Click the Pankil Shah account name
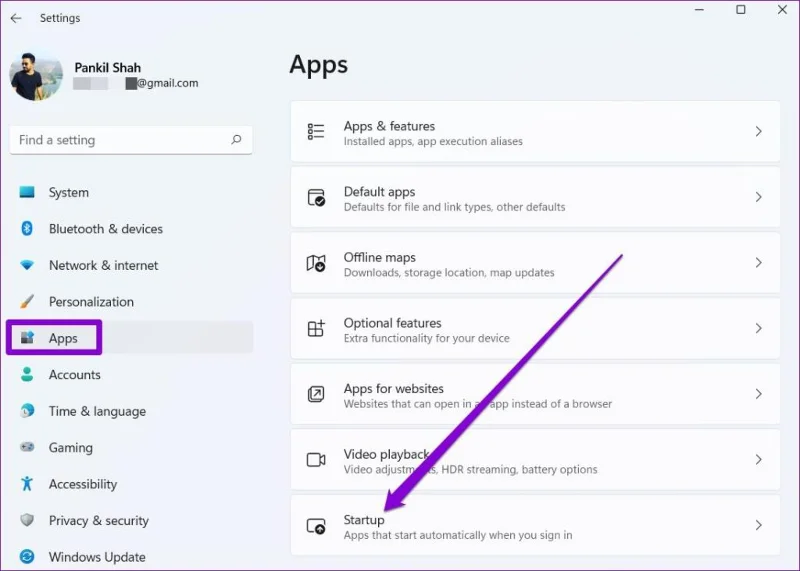The height and width of the screenshot is (571, 800). coord(108,68)
